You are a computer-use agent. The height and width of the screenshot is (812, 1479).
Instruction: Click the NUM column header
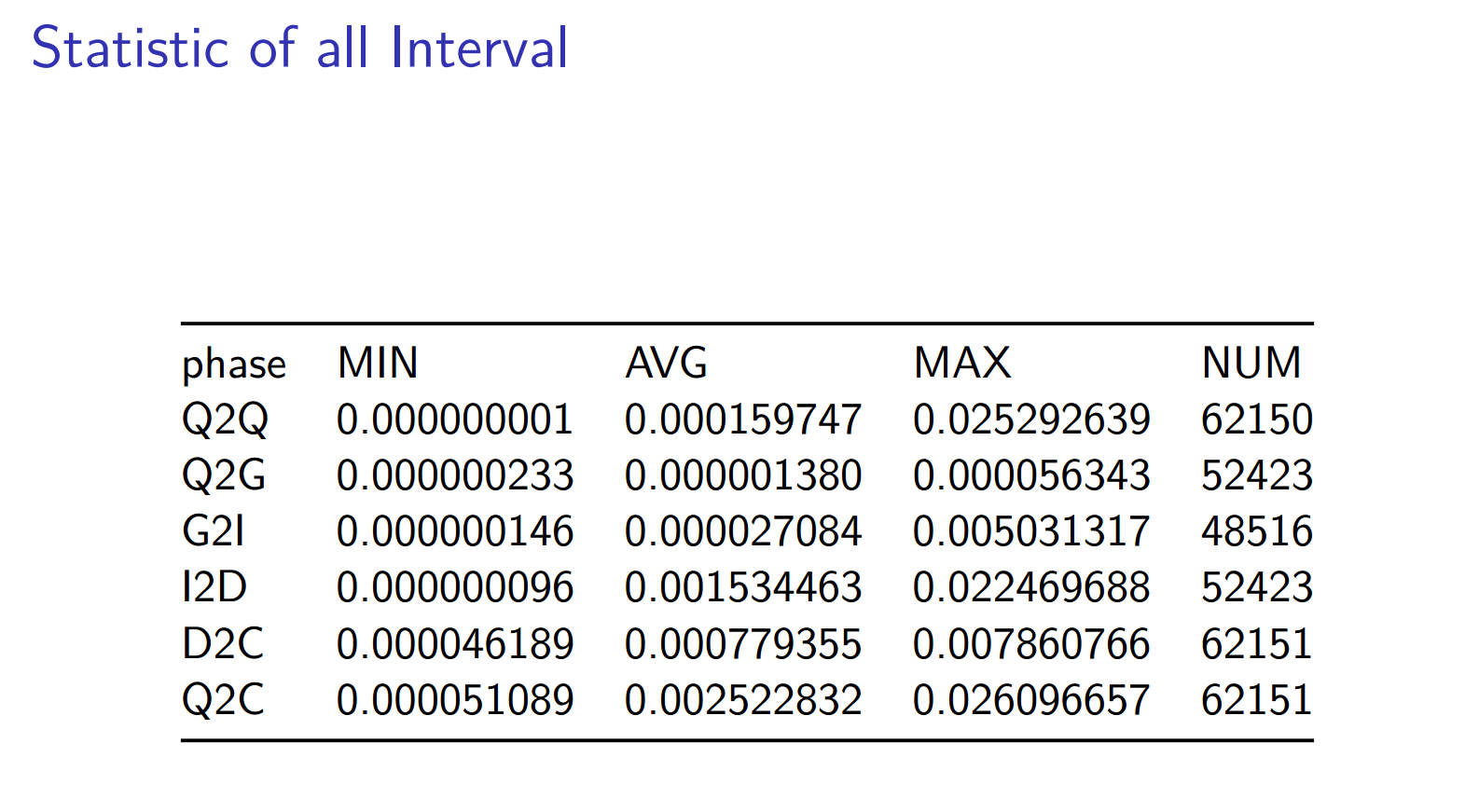(x=1251, y=363)
